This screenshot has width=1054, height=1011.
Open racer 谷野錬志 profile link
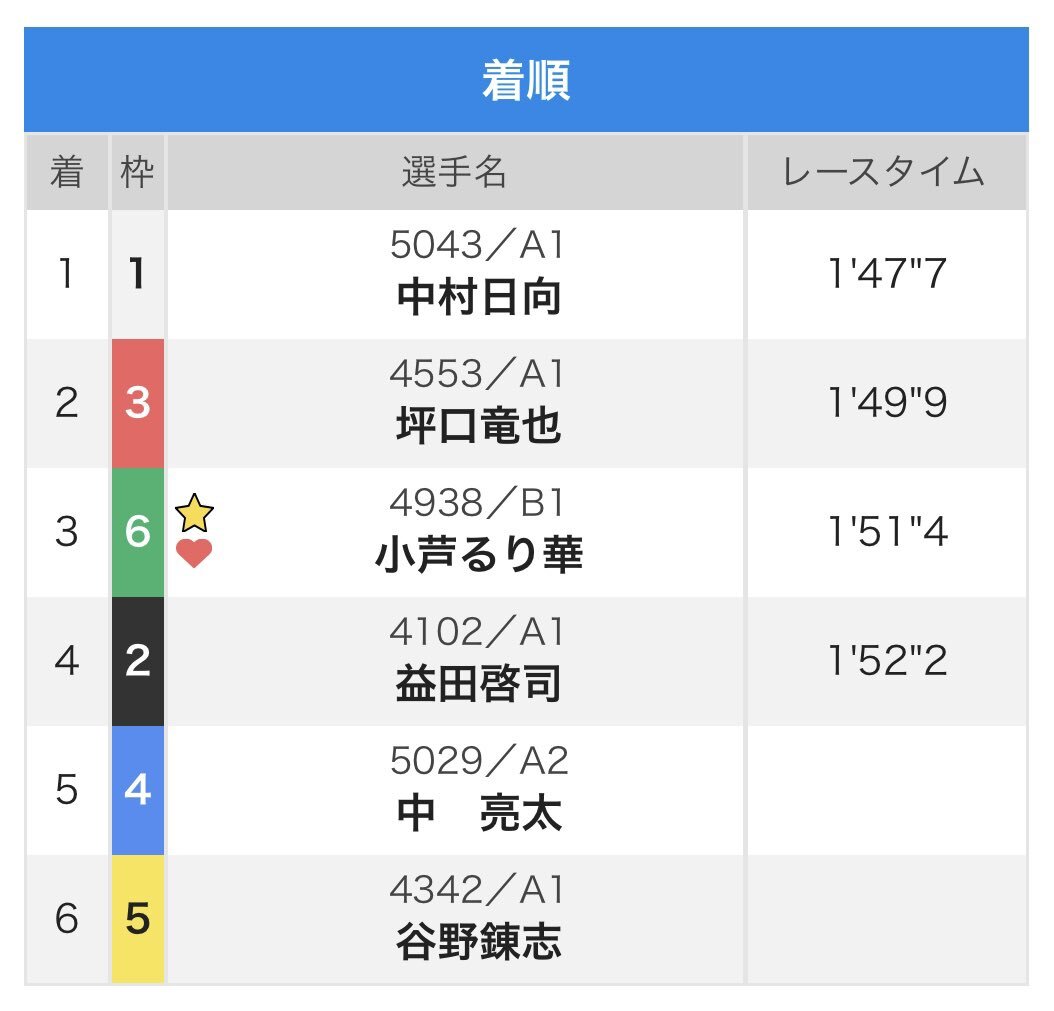[479, 942]
